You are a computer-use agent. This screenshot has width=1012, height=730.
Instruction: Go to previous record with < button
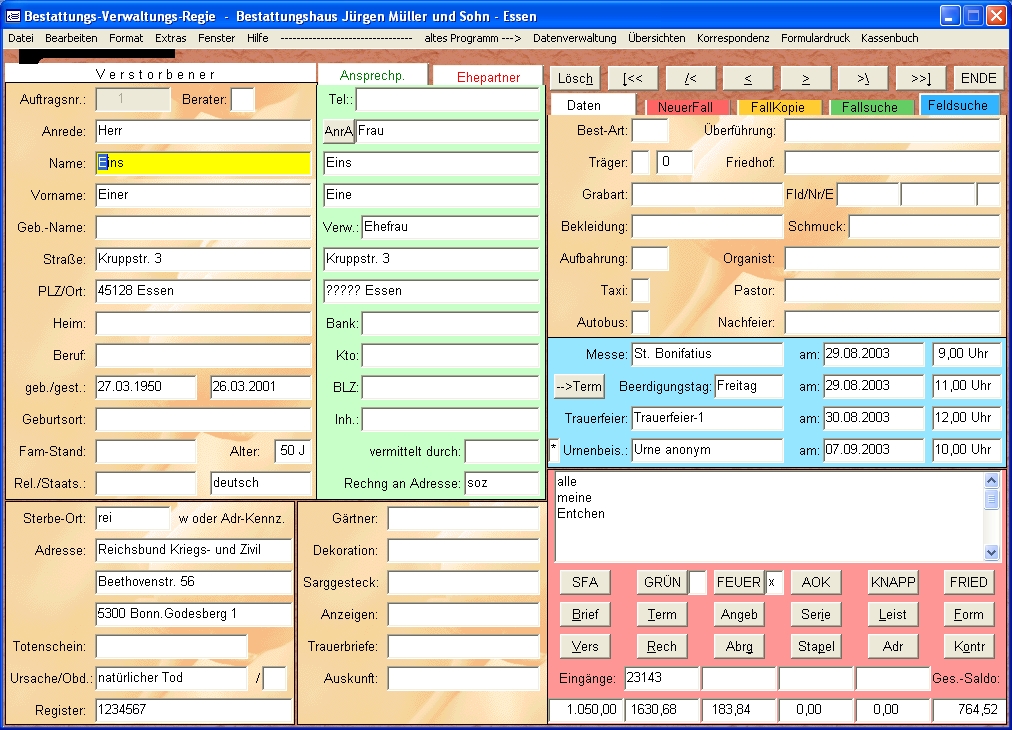pyautogui.click(x=748, y=79)
